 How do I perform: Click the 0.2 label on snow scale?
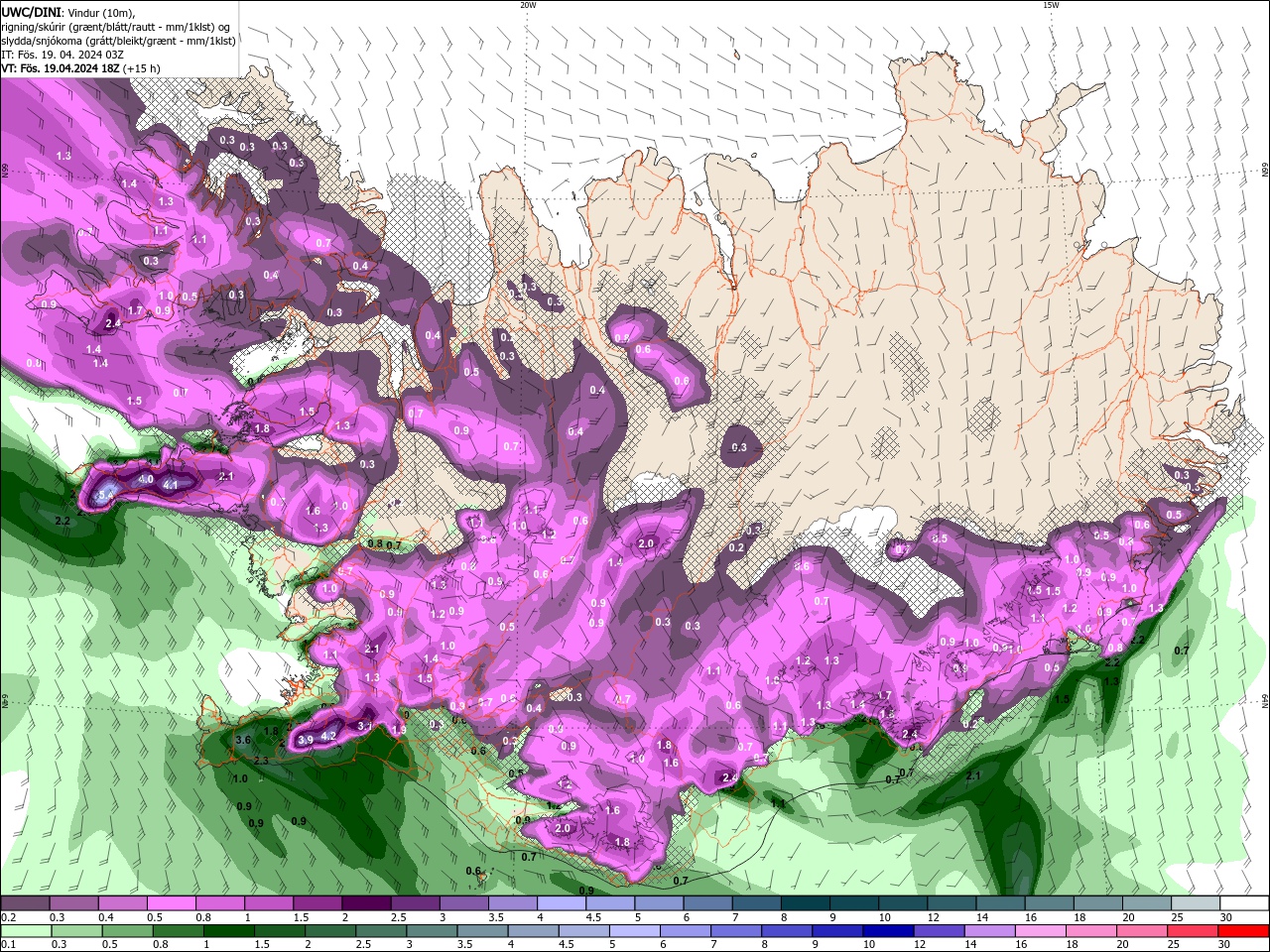coord(7,918)
